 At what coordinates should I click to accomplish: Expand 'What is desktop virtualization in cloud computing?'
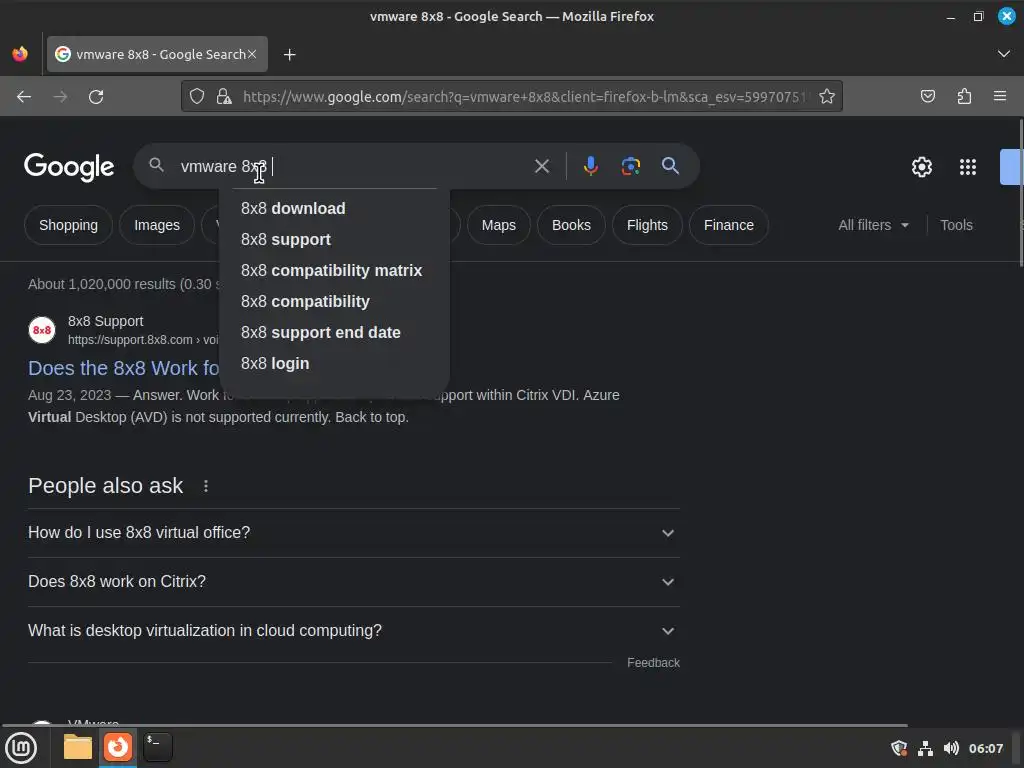click(x=353, y=631)
